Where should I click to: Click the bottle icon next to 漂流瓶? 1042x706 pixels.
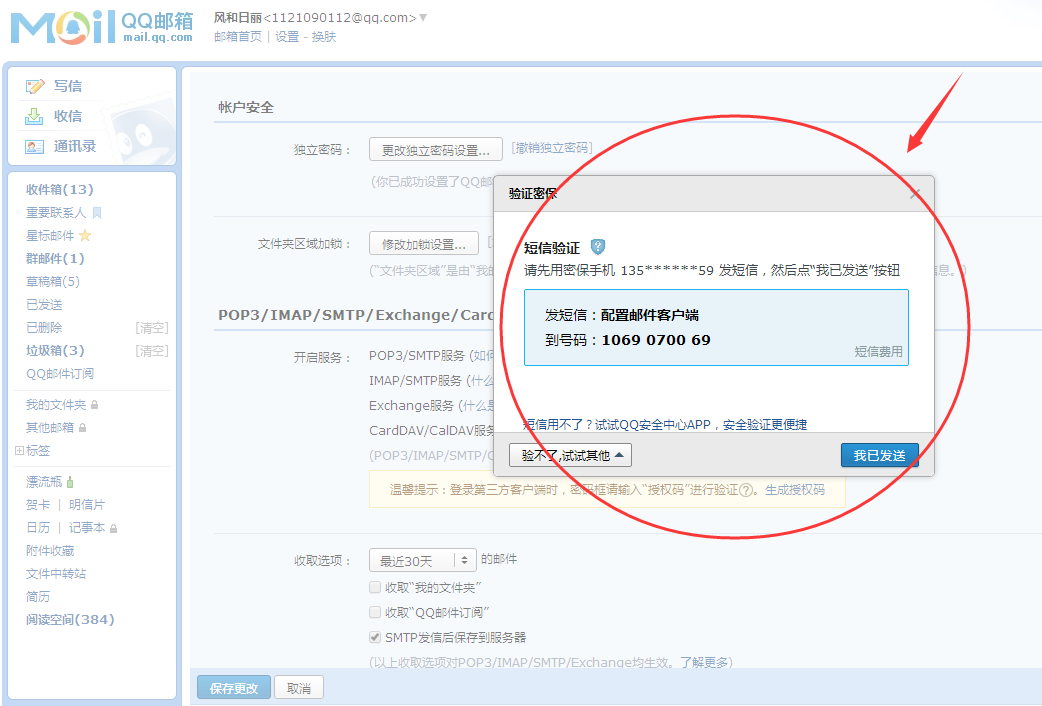pos(70,482)
